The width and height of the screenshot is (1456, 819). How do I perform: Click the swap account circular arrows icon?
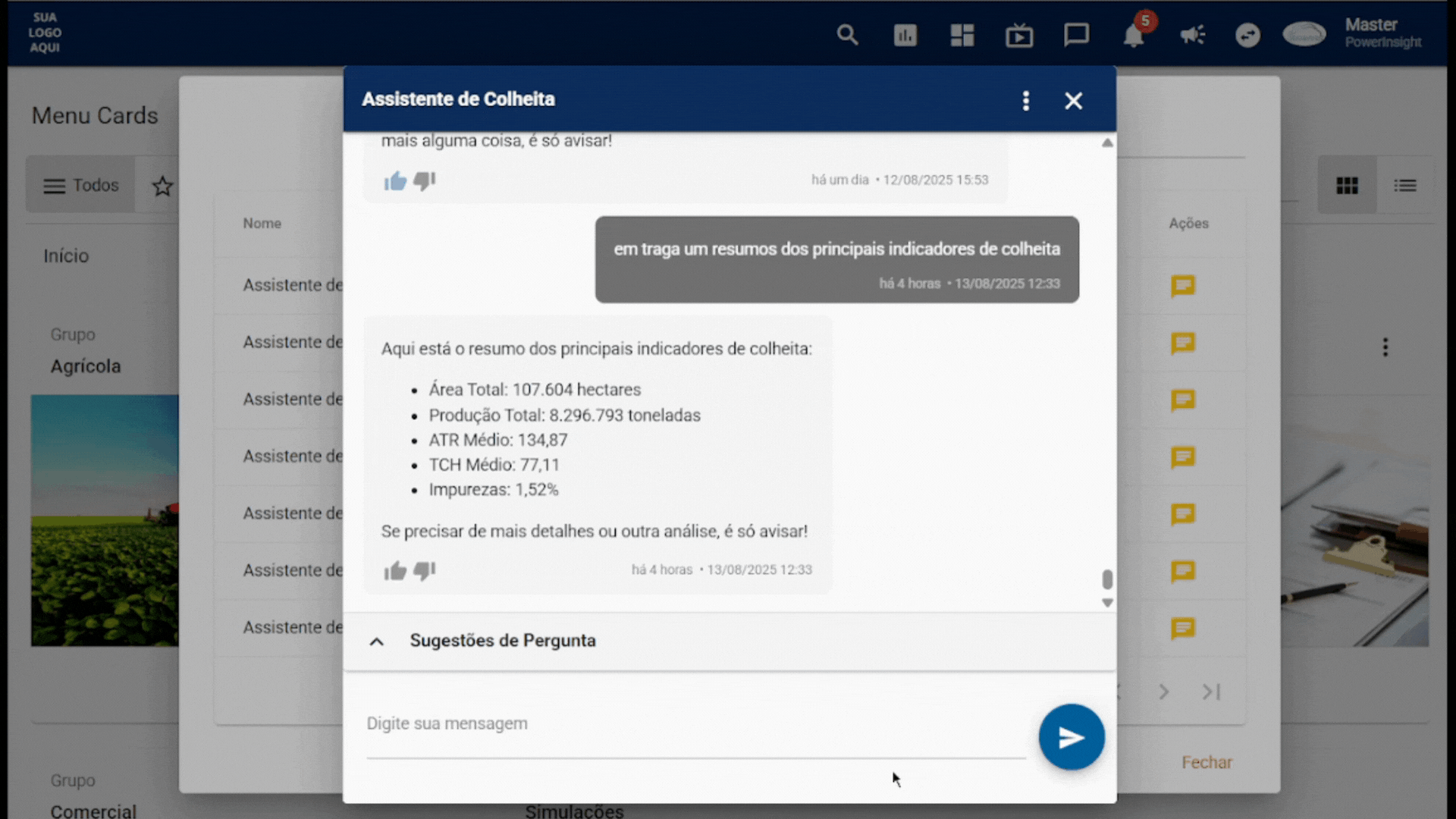pyautogui.click(x=1247, y=35)
